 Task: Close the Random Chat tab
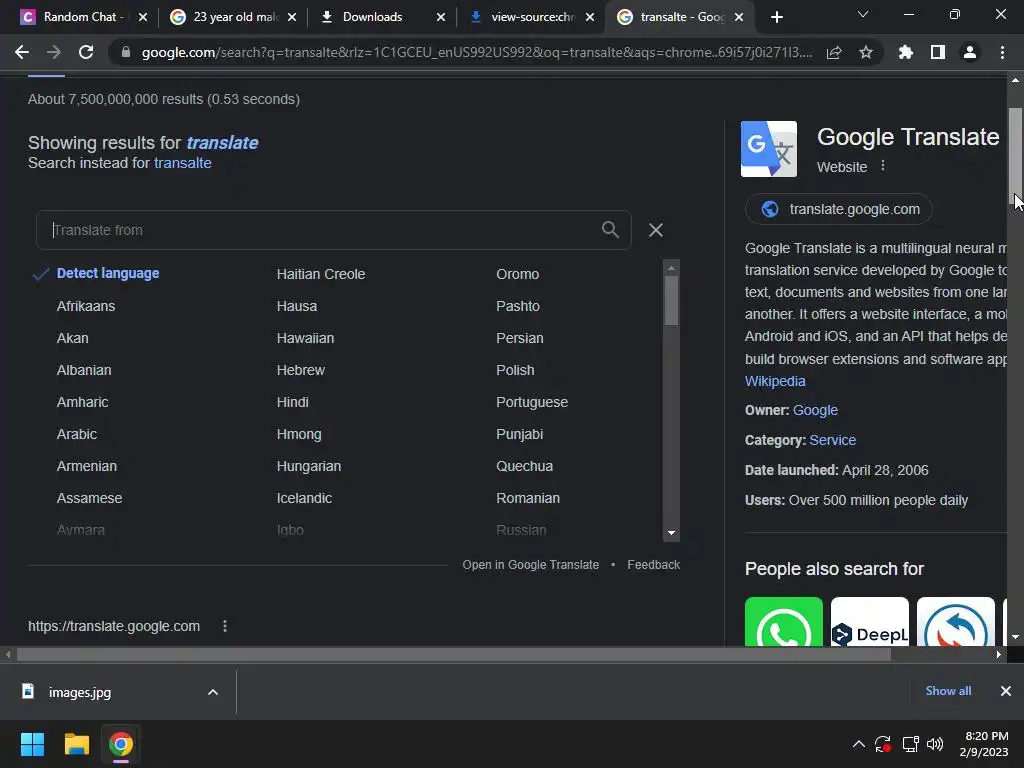click(x=143, y=17)
